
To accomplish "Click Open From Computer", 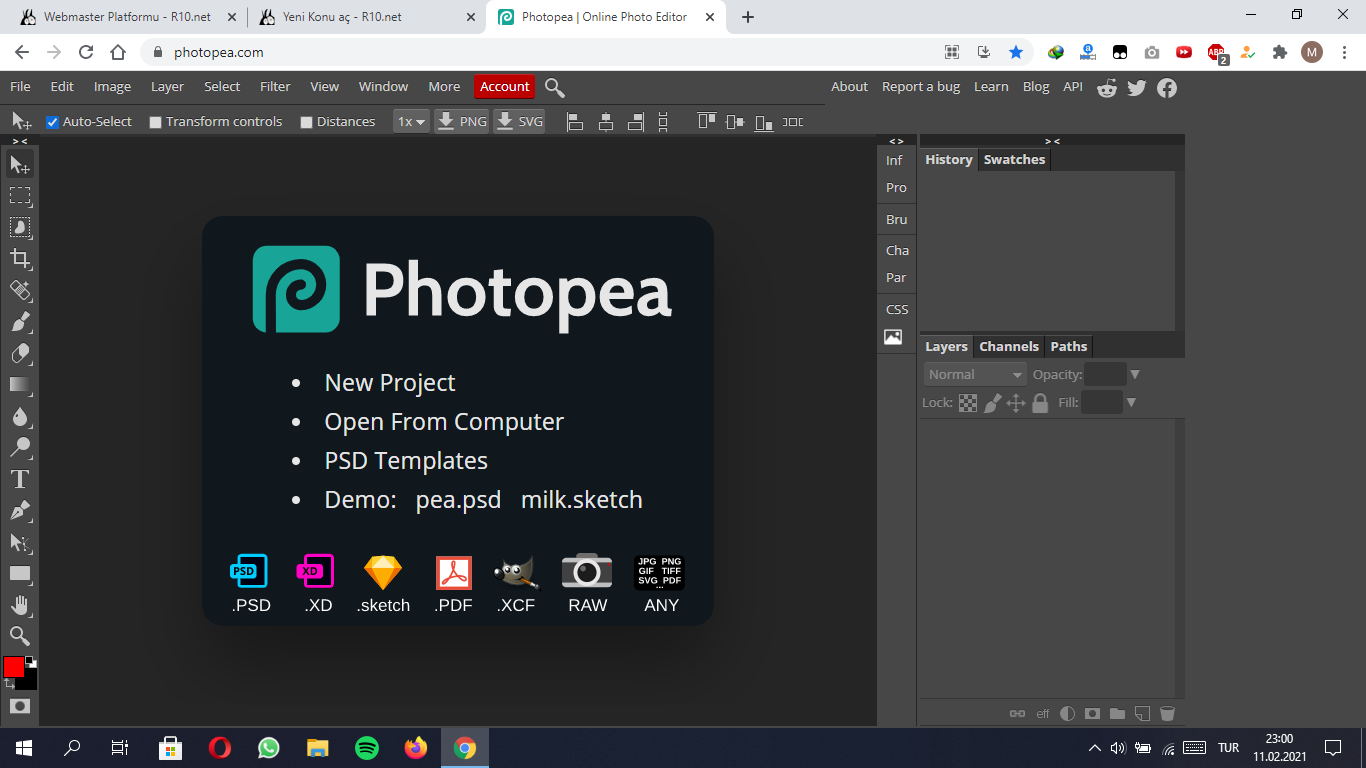I will 444,422.
